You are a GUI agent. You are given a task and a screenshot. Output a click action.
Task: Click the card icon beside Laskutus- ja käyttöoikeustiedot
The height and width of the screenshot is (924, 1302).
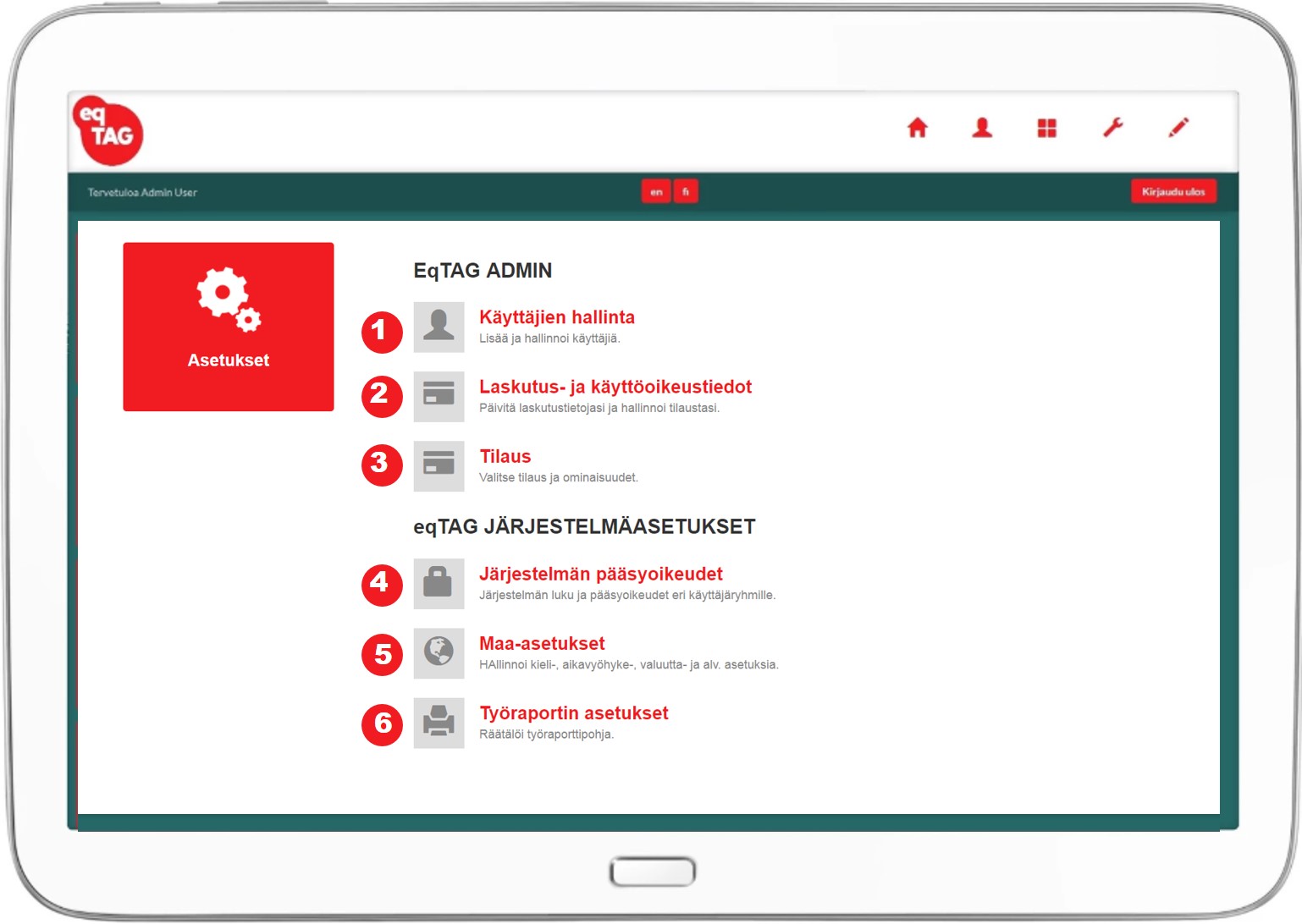coord(439,396)
